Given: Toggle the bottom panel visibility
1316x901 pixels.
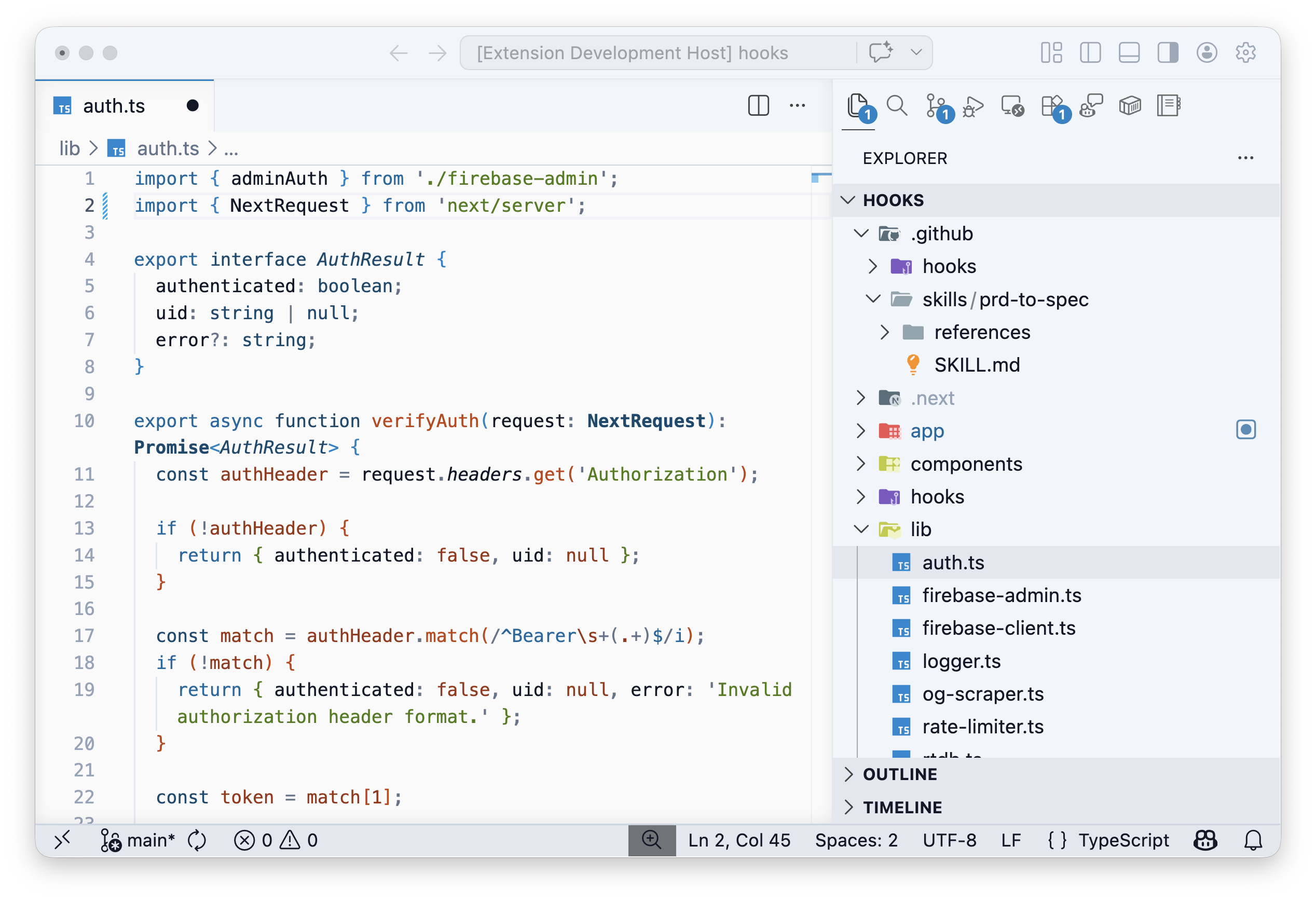Looking at the screenshot, I should click(1129, 52).
